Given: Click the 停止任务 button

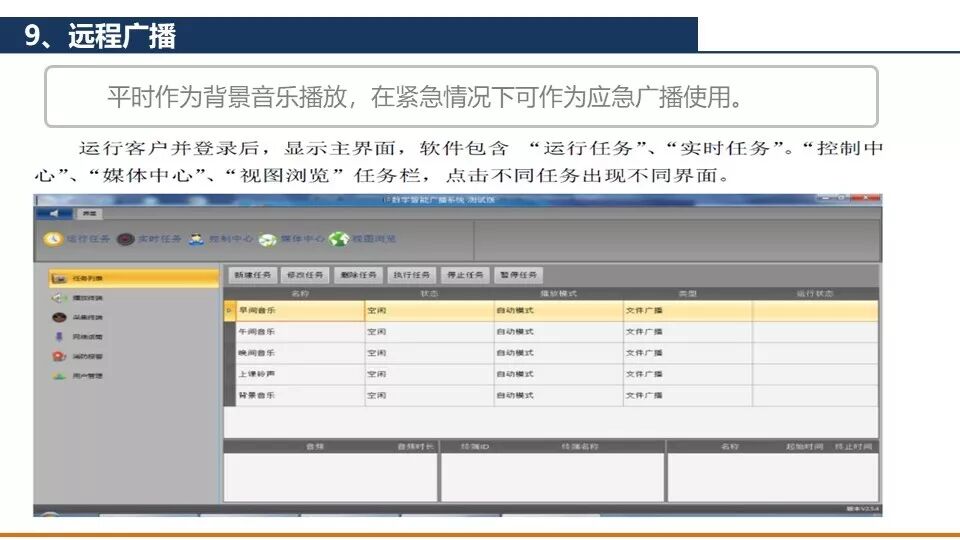Looking at the screenshot, I should point(465,276).
